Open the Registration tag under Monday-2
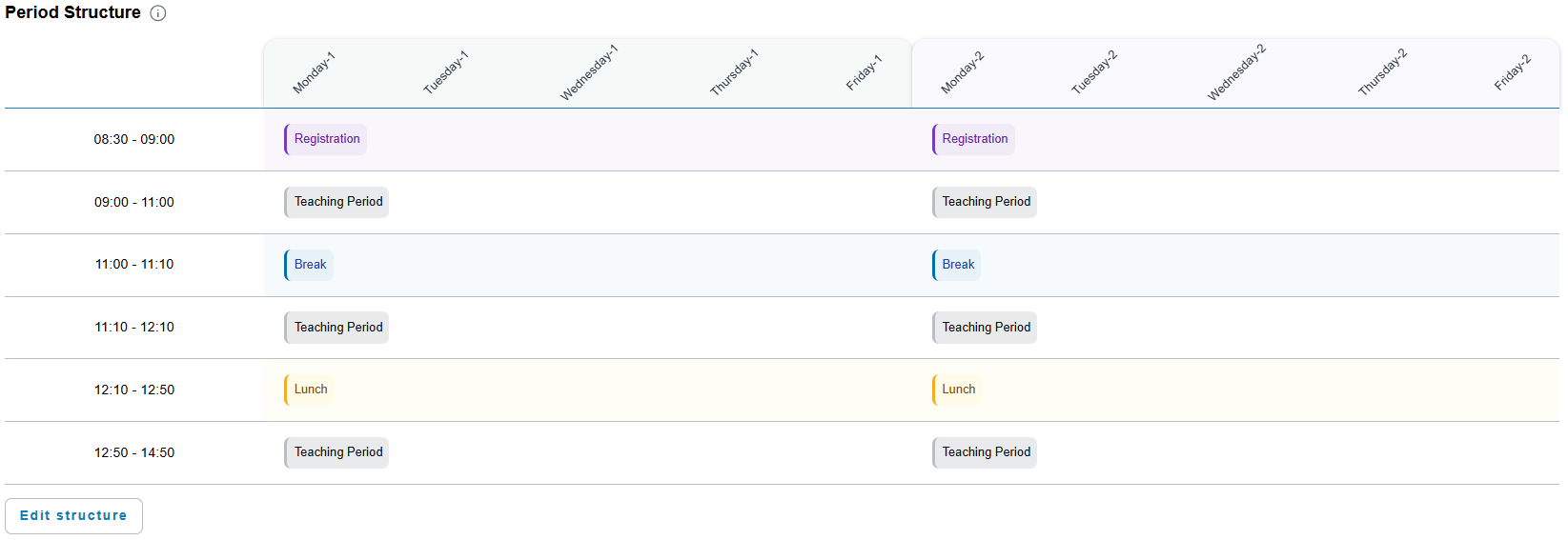Image resolution: width=1568 pixels, height=540 pixels. [973, 139]
